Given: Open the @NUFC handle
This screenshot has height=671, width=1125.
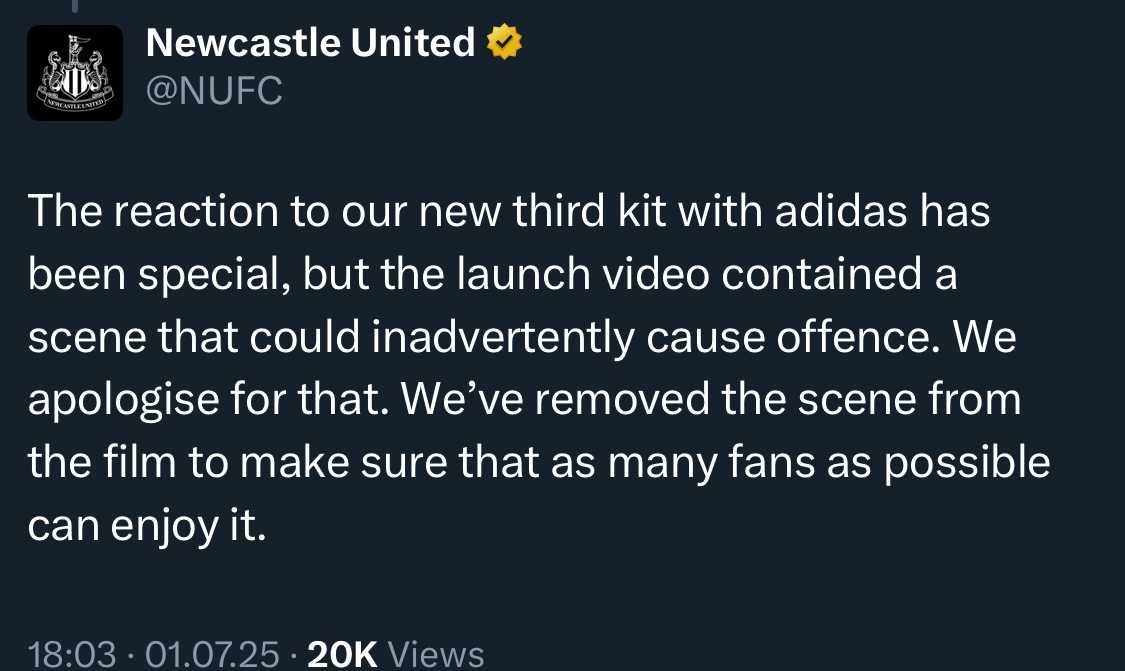Looking at the screenshot, I should click(214, 91).
